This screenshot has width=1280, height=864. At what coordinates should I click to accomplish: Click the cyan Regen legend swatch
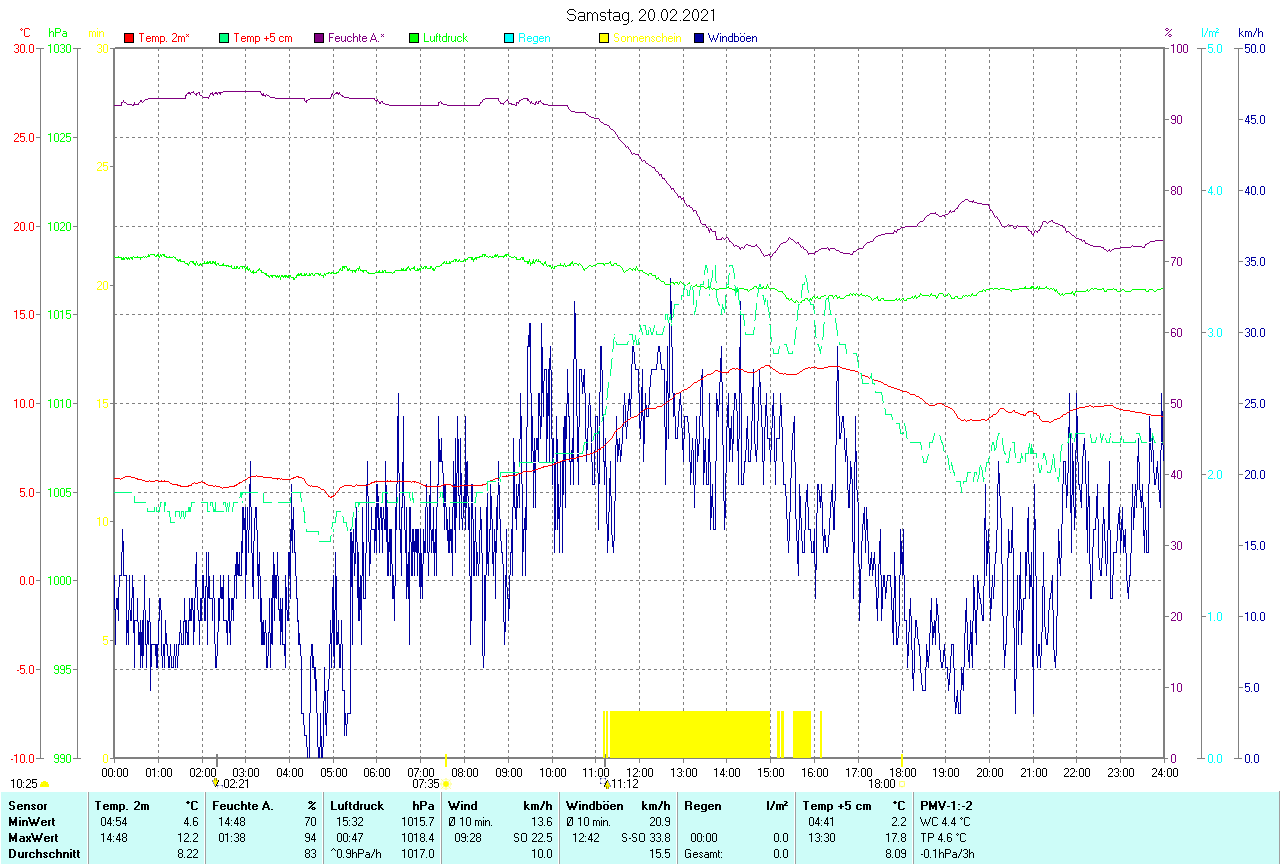pos(509,38)
